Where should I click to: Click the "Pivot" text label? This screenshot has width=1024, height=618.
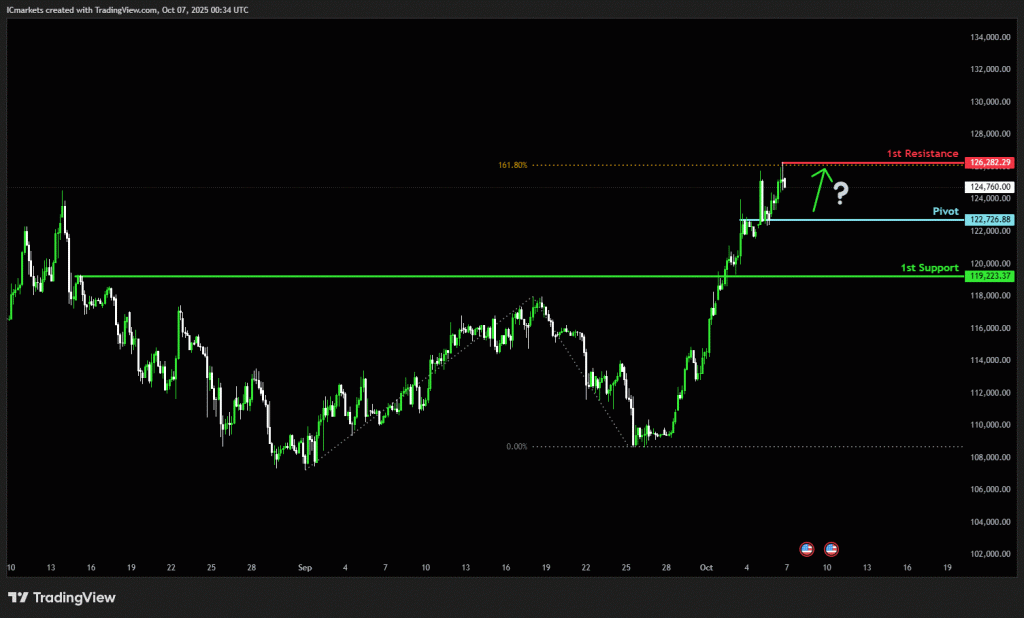(946, 211)
